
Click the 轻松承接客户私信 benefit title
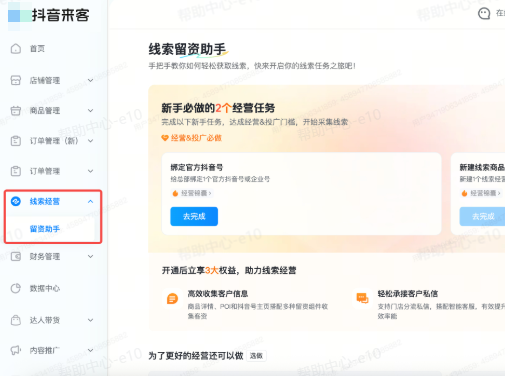(x=408, y=294)
